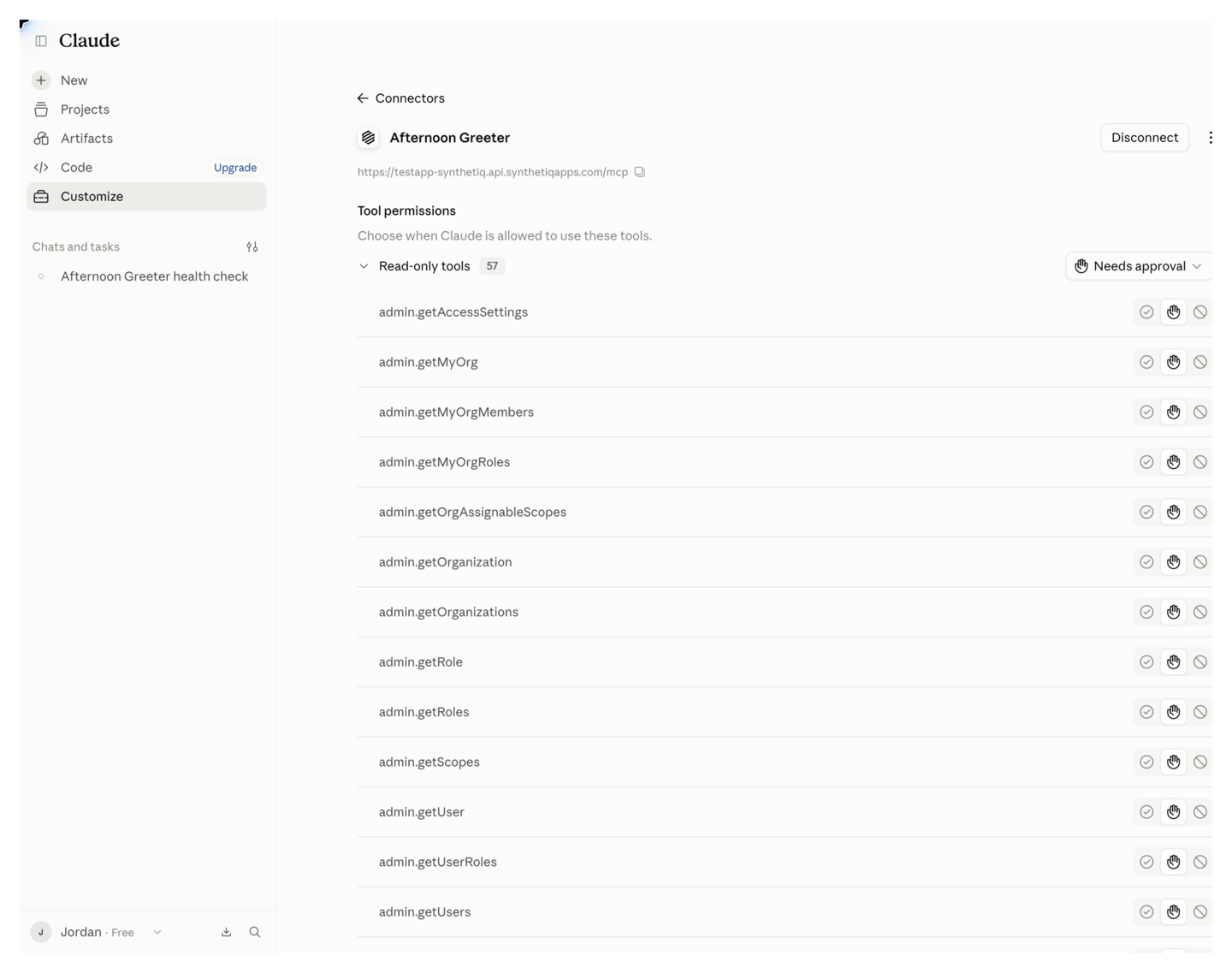Open Artifacts in the sidebar
1232x973 pixels.
click(x=146, y=139)
